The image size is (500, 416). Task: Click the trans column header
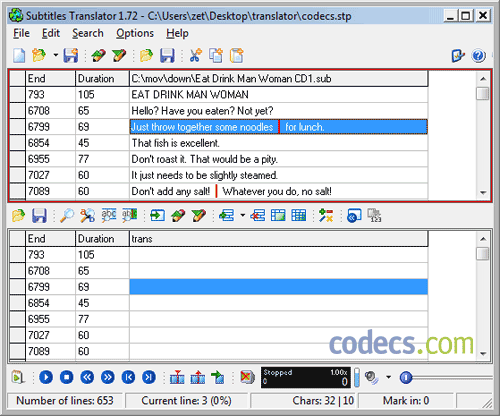tap(278, 239)
